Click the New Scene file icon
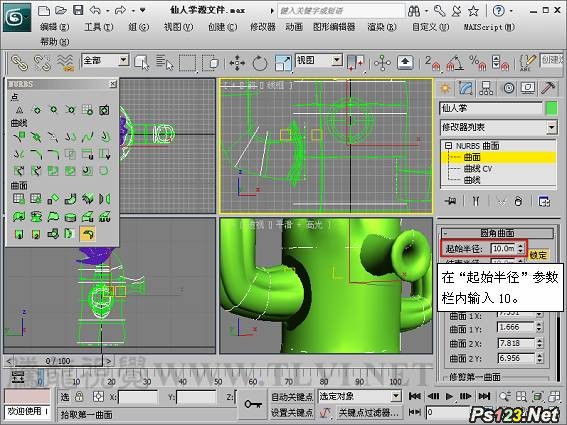Screen dimensions: 567x425 44,10
